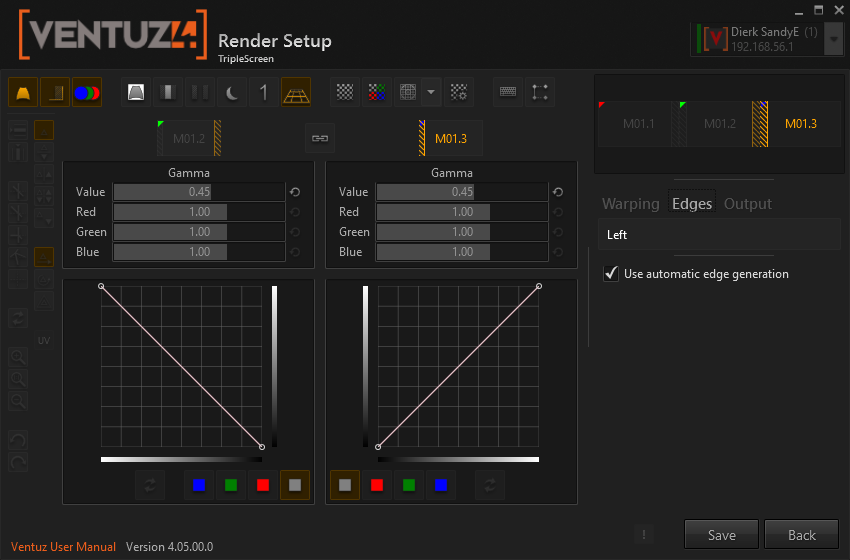Select the colored checkerboard test pattern icon
The width and height of the screenshot is (850, 560).
[x=376, y=93]
